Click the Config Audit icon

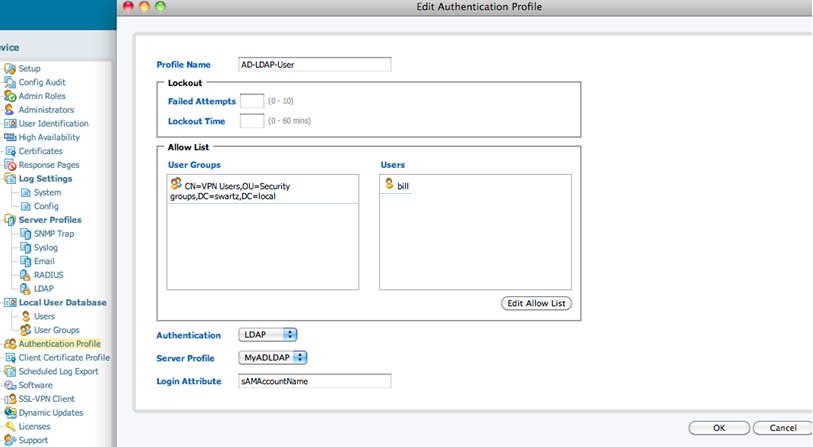(10, 82)
